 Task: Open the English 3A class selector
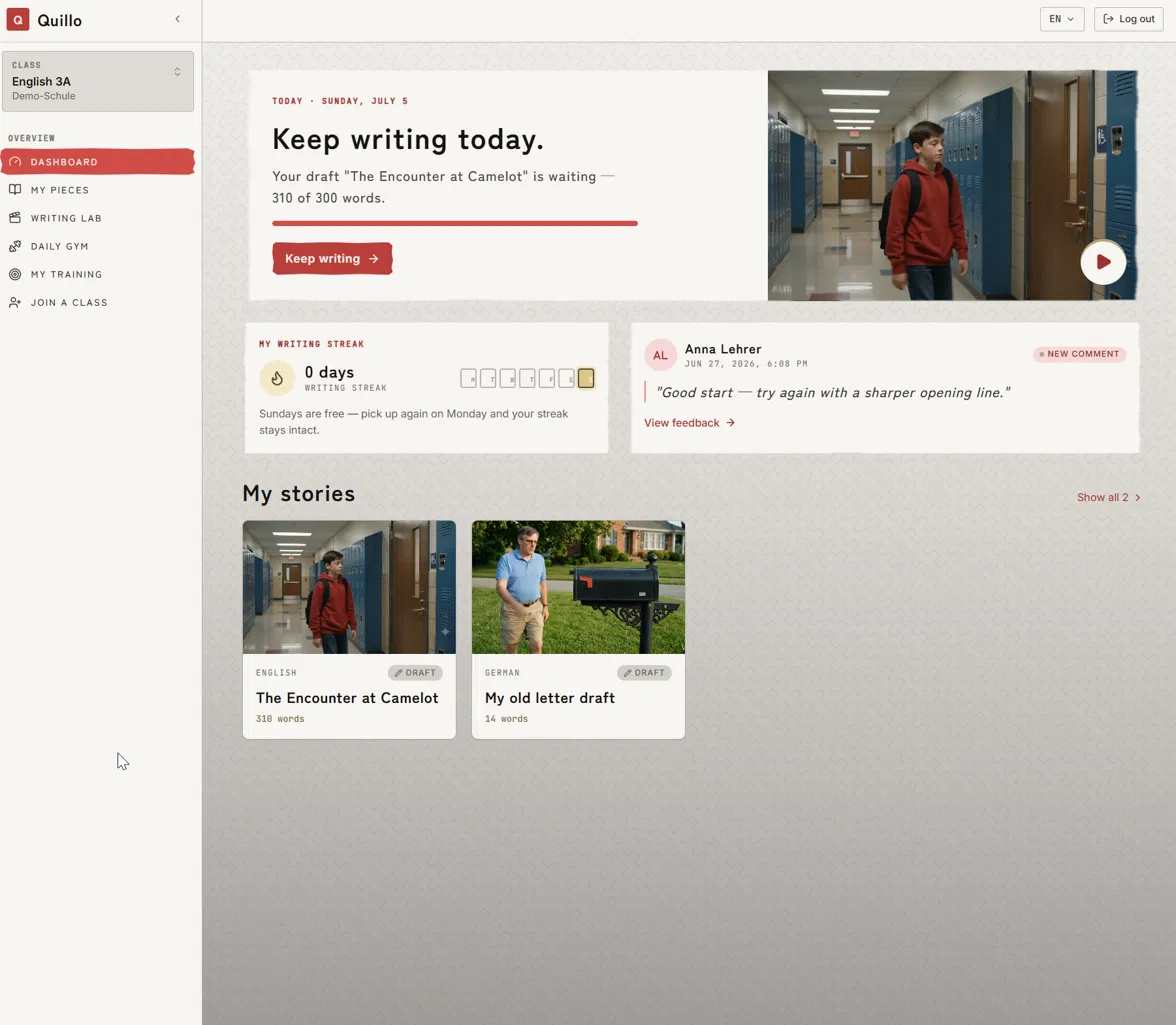[98, 81]
